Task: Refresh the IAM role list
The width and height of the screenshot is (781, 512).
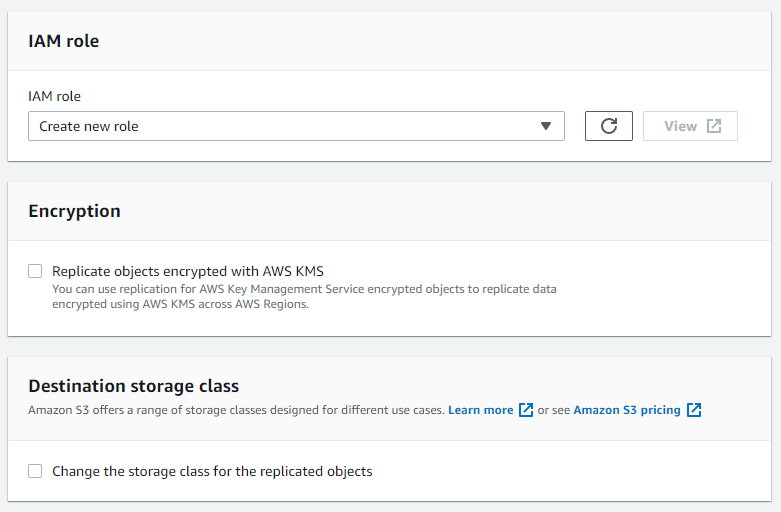Action: [609, 126]
